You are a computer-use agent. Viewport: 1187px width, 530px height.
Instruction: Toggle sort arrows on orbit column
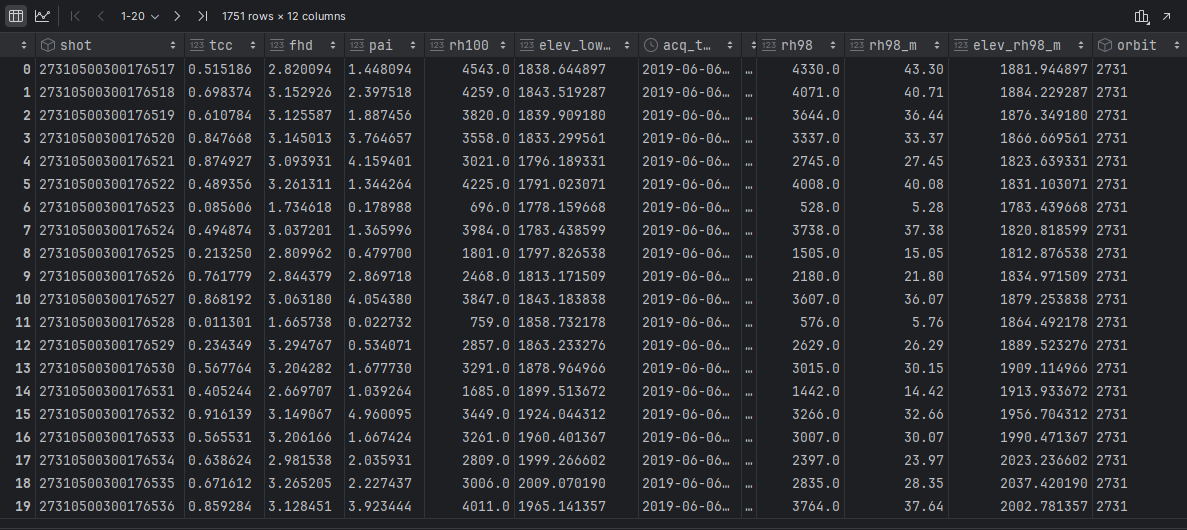click(x=1175, y=45)
